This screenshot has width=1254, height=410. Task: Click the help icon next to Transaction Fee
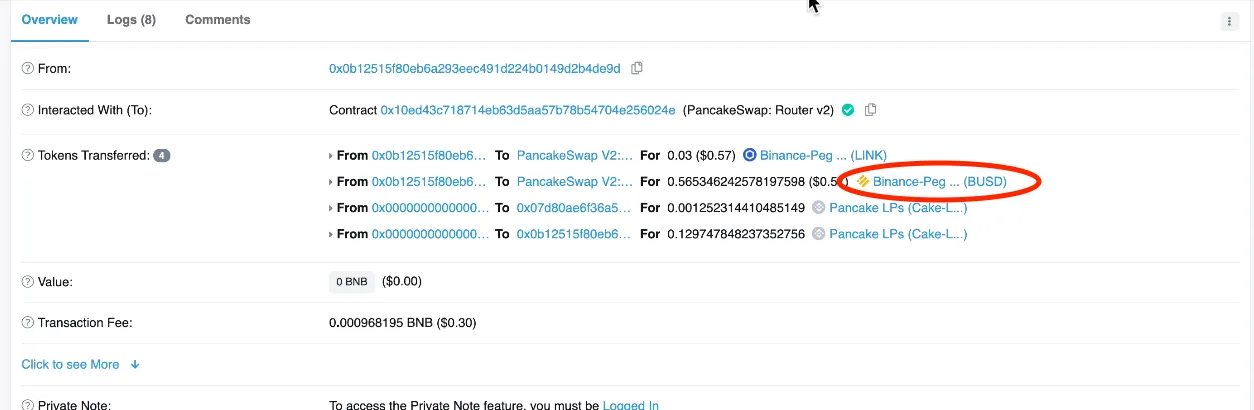click(28, 323)
